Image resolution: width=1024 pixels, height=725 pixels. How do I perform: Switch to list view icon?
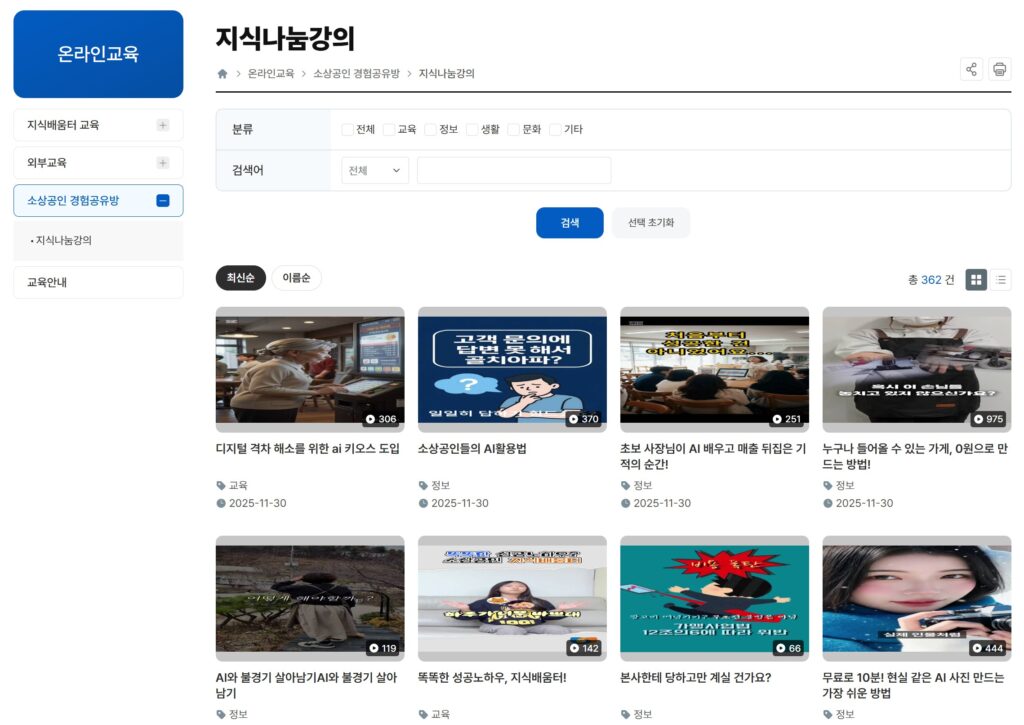1000,280
